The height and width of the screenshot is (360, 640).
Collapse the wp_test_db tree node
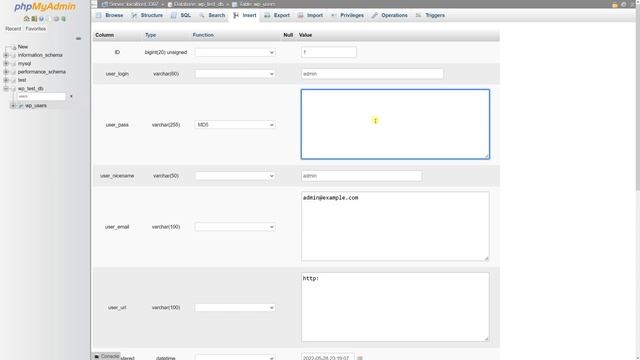[x=6, y=89]
